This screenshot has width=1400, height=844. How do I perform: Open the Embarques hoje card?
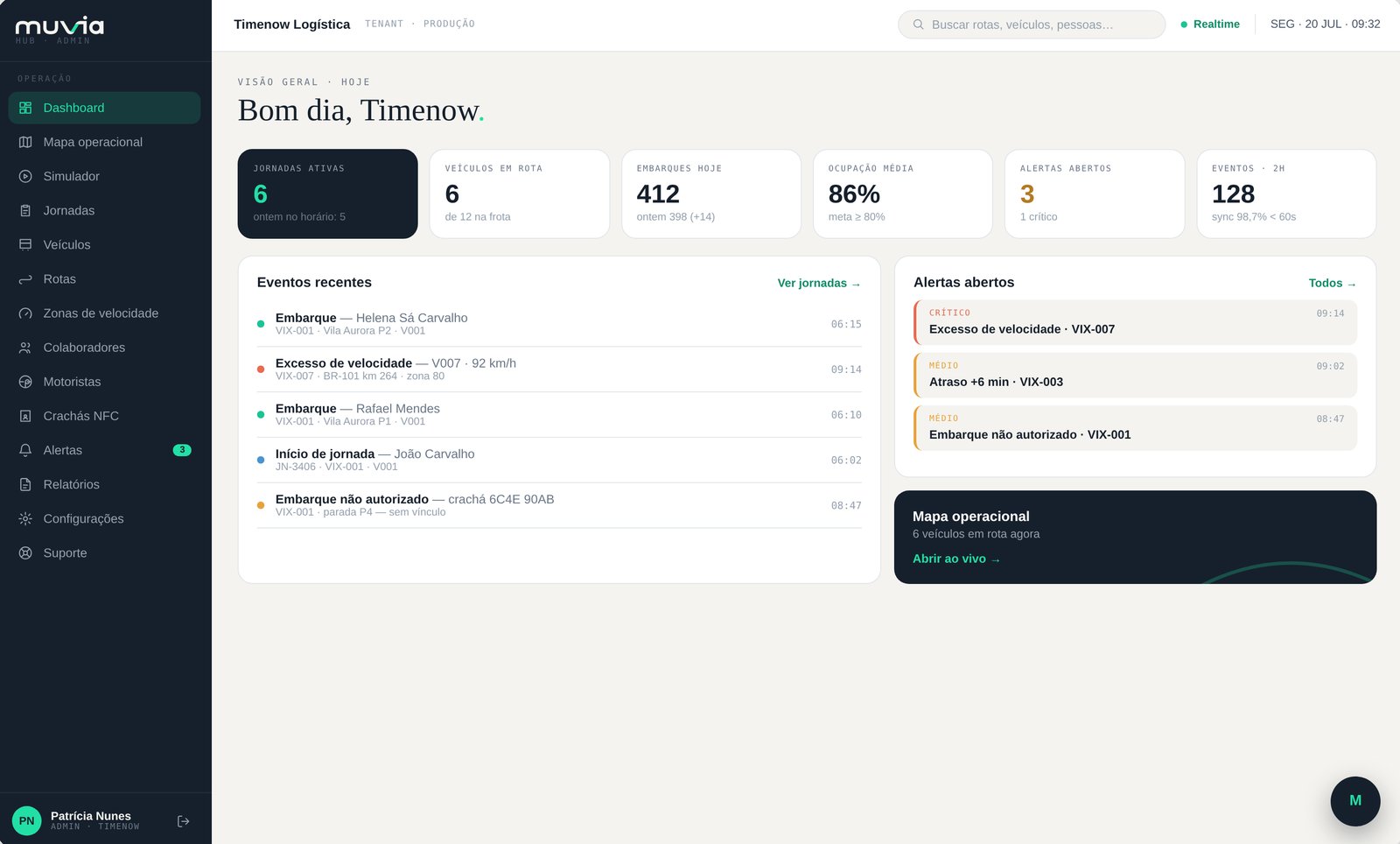pos(710,193)
